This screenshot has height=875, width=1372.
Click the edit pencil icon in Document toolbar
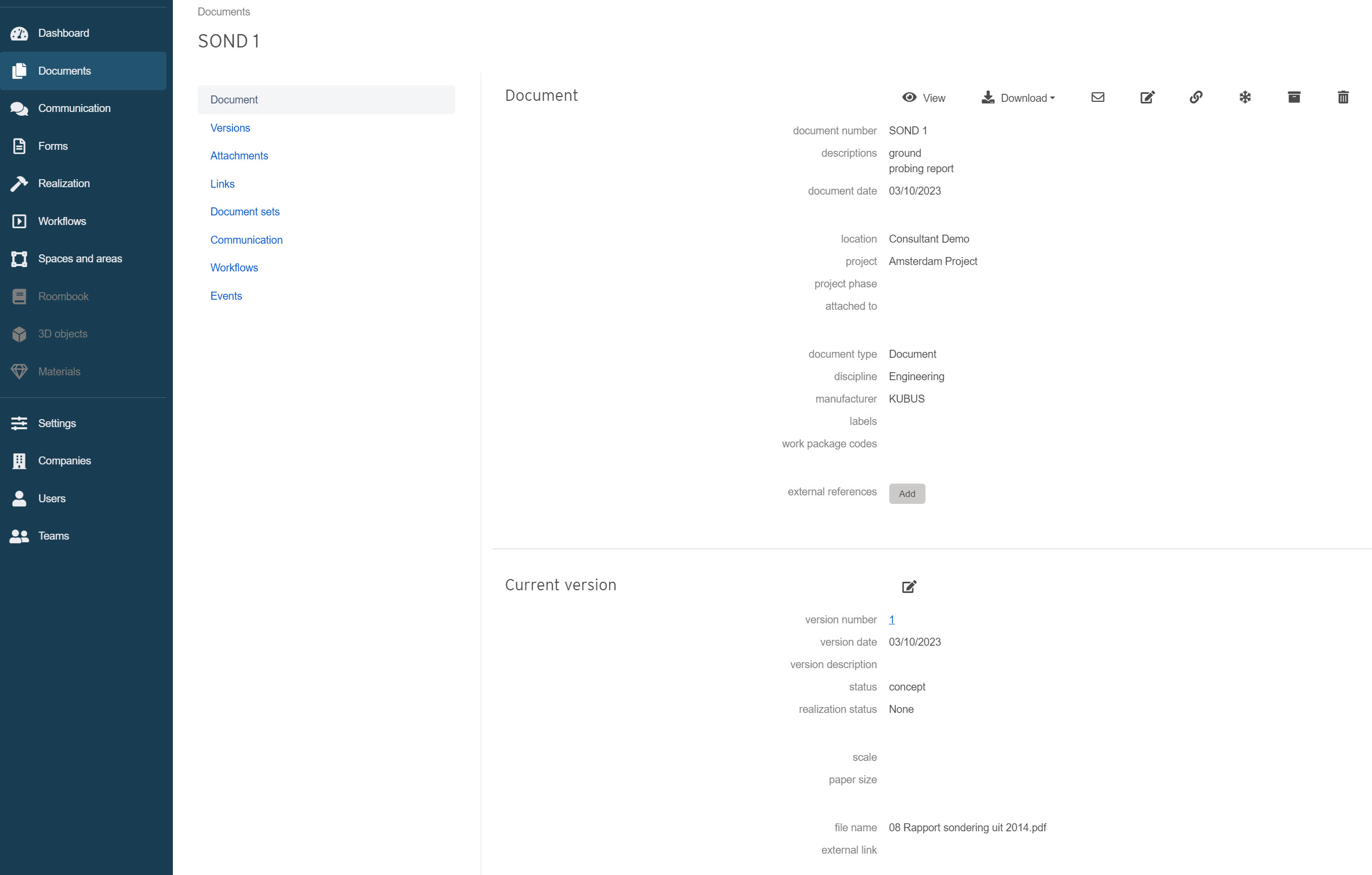point(1147,98)
